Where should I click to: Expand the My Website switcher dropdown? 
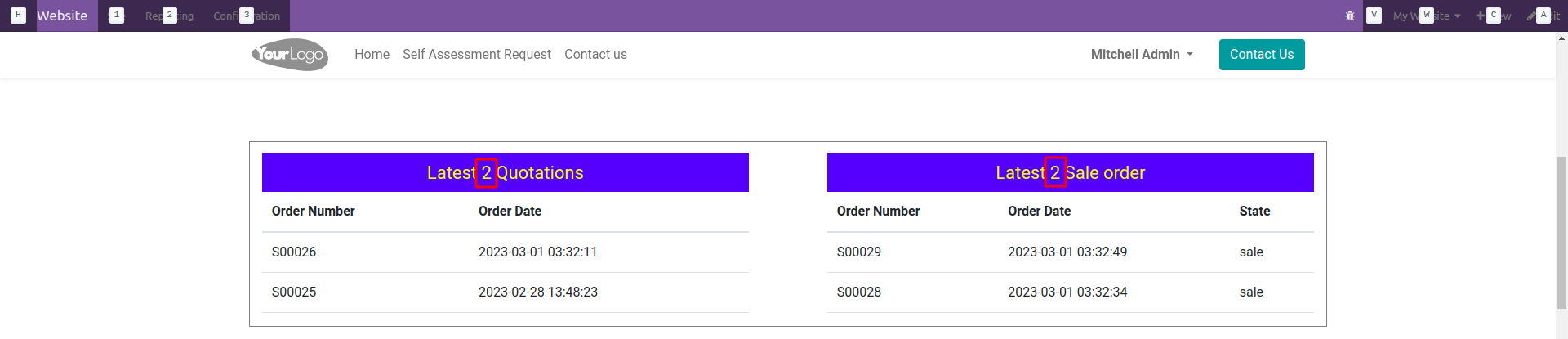[x=1427, y=16]
